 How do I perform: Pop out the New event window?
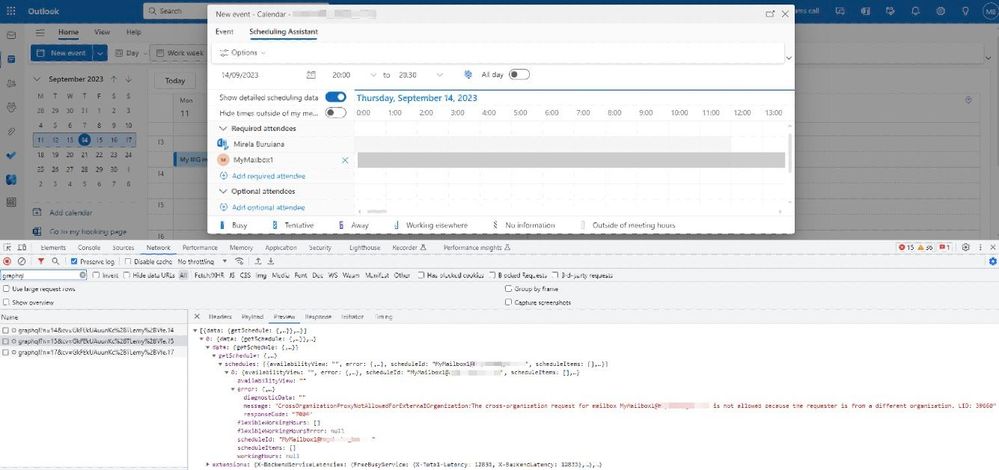click(x=770, y=14)
